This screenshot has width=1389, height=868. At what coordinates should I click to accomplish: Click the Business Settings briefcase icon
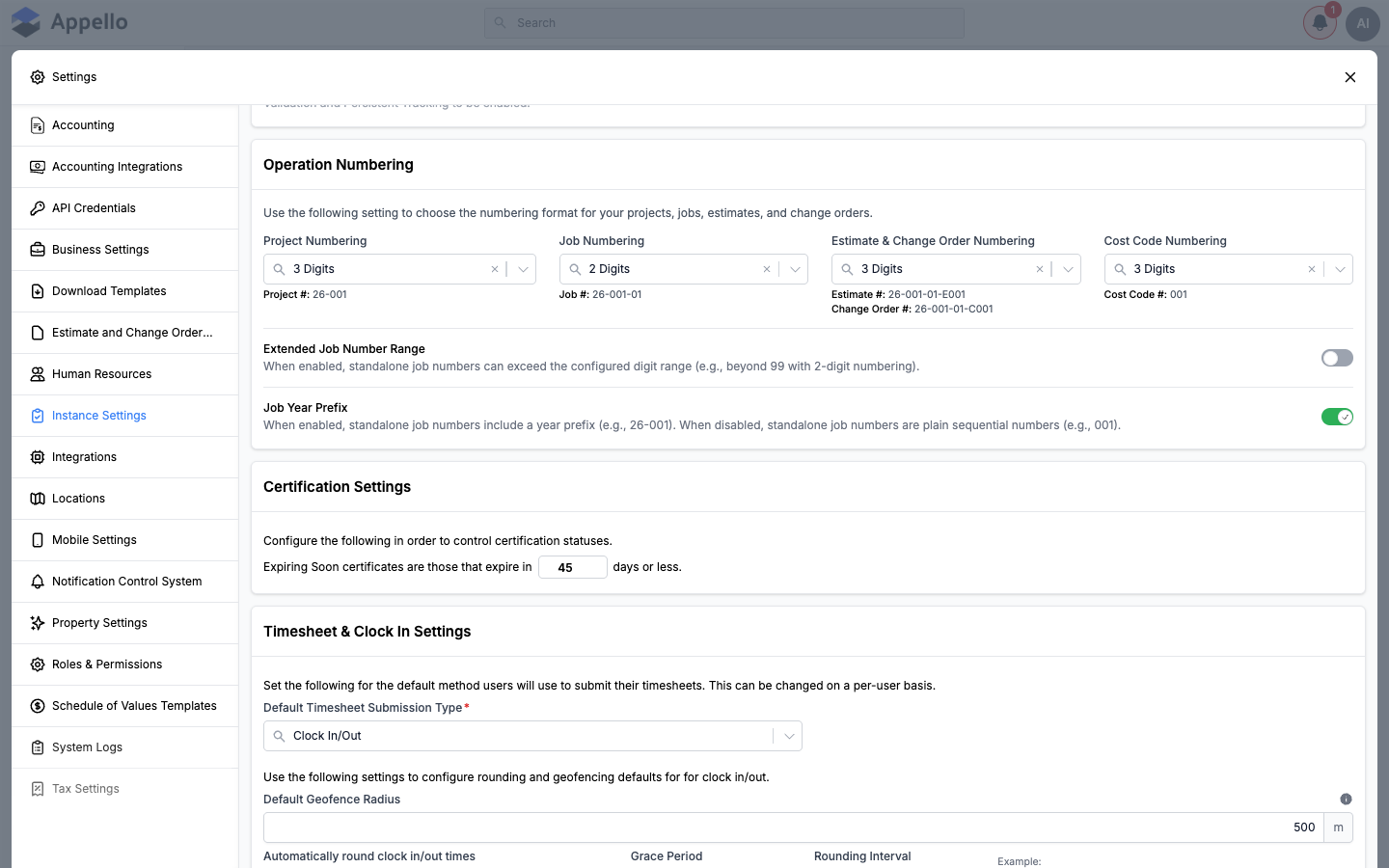(38, 250)
